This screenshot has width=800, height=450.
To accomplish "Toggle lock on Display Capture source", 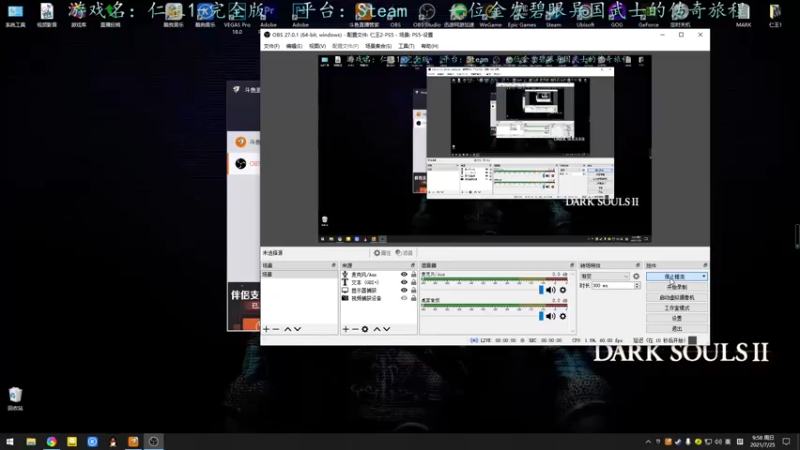I will tap(413, 290).
